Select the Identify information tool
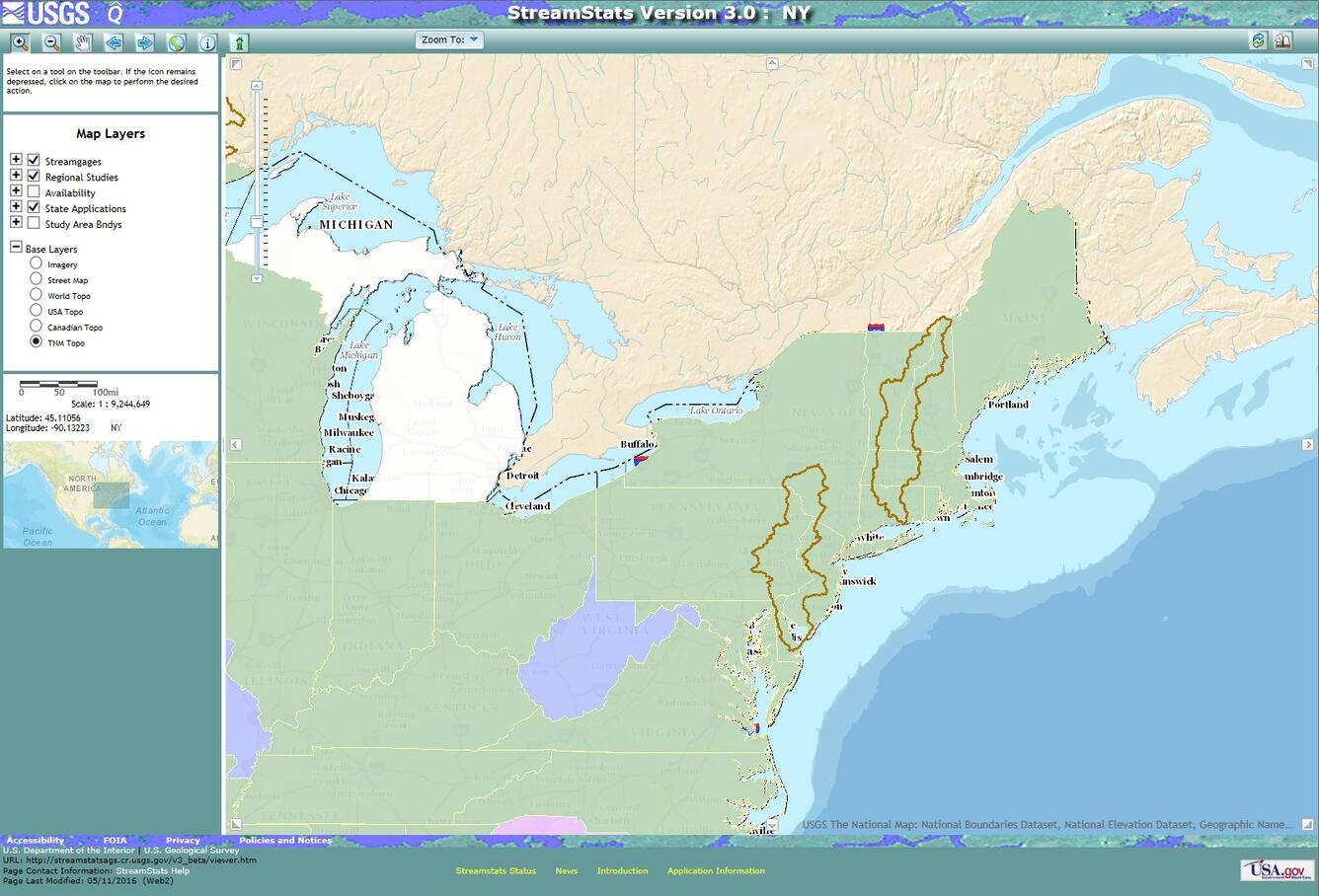Screen dimensions: 1319x896 207,42
